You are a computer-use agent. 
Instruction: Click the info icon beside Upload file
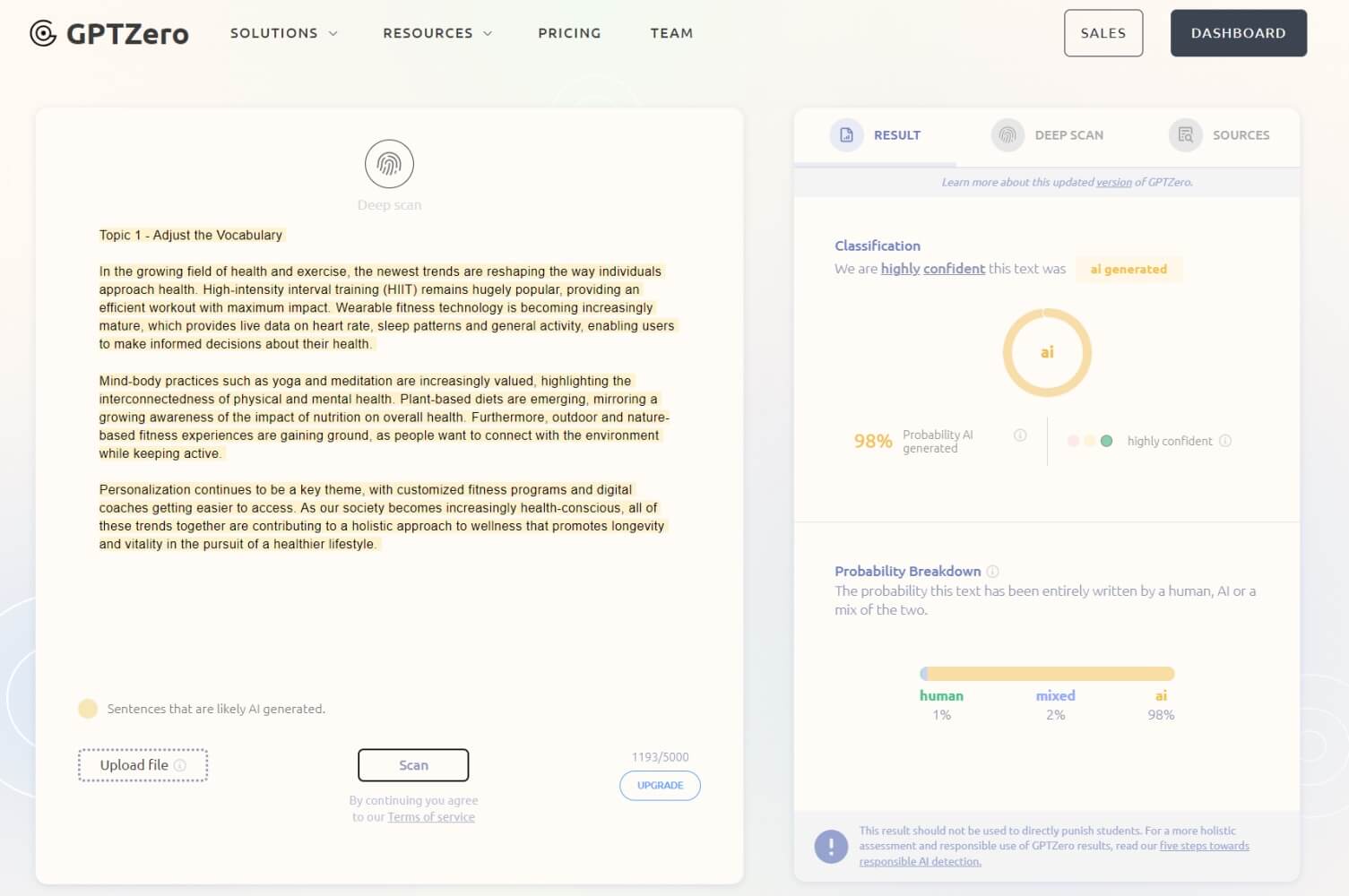(x=180, y=765)
